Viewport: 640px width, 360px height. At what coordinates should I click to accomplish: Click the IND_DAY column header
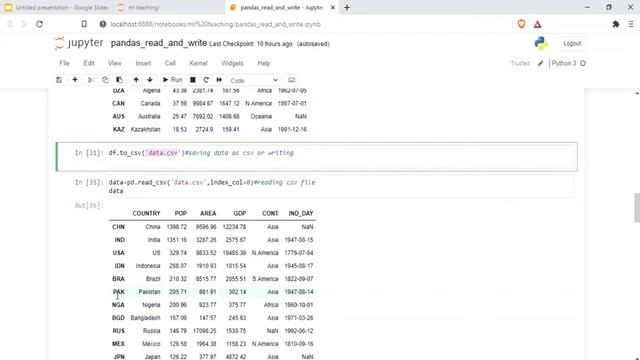point(301,213)
